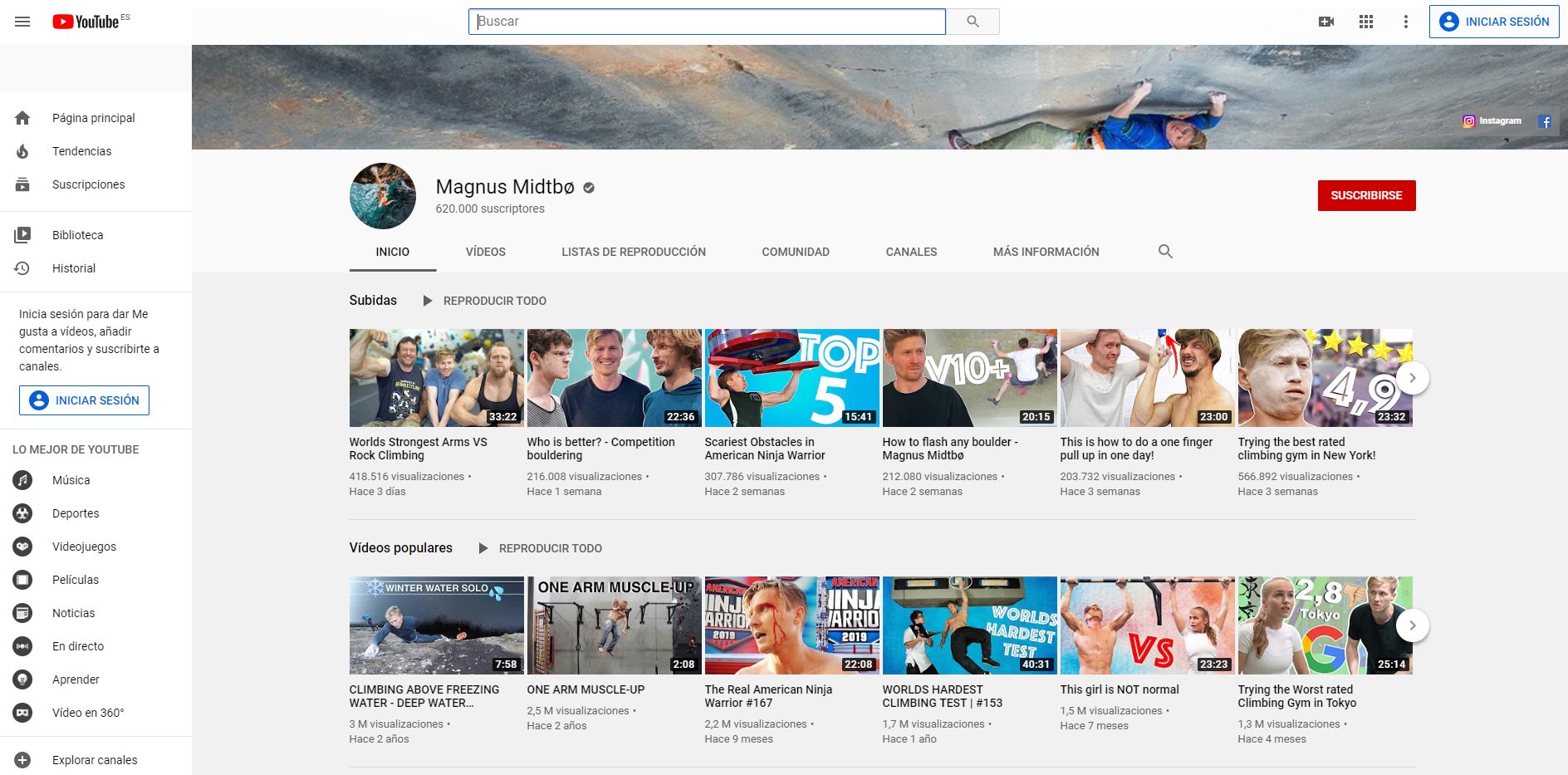Click INICIAR SESIÓN in the top bar
The height and width of the screenshot is (775, 1568).
pyautogui.click(x=1494, y=22)
